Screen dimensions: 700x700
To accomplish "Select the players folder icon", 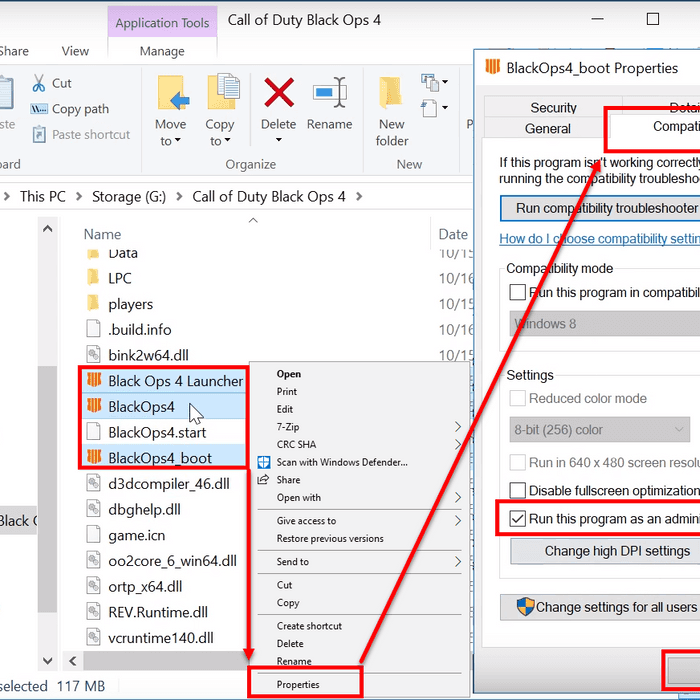I will coord(93,303).
